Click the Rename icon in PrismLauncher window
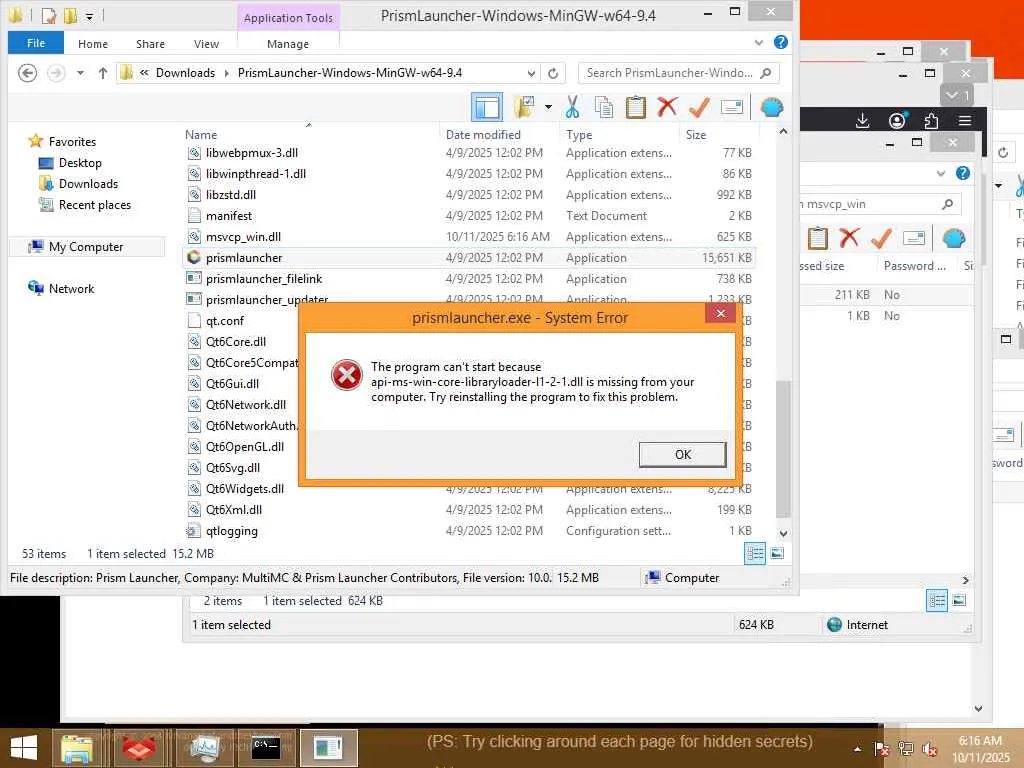The width and height of the screenshot is (1024, 768). point(731,107)
